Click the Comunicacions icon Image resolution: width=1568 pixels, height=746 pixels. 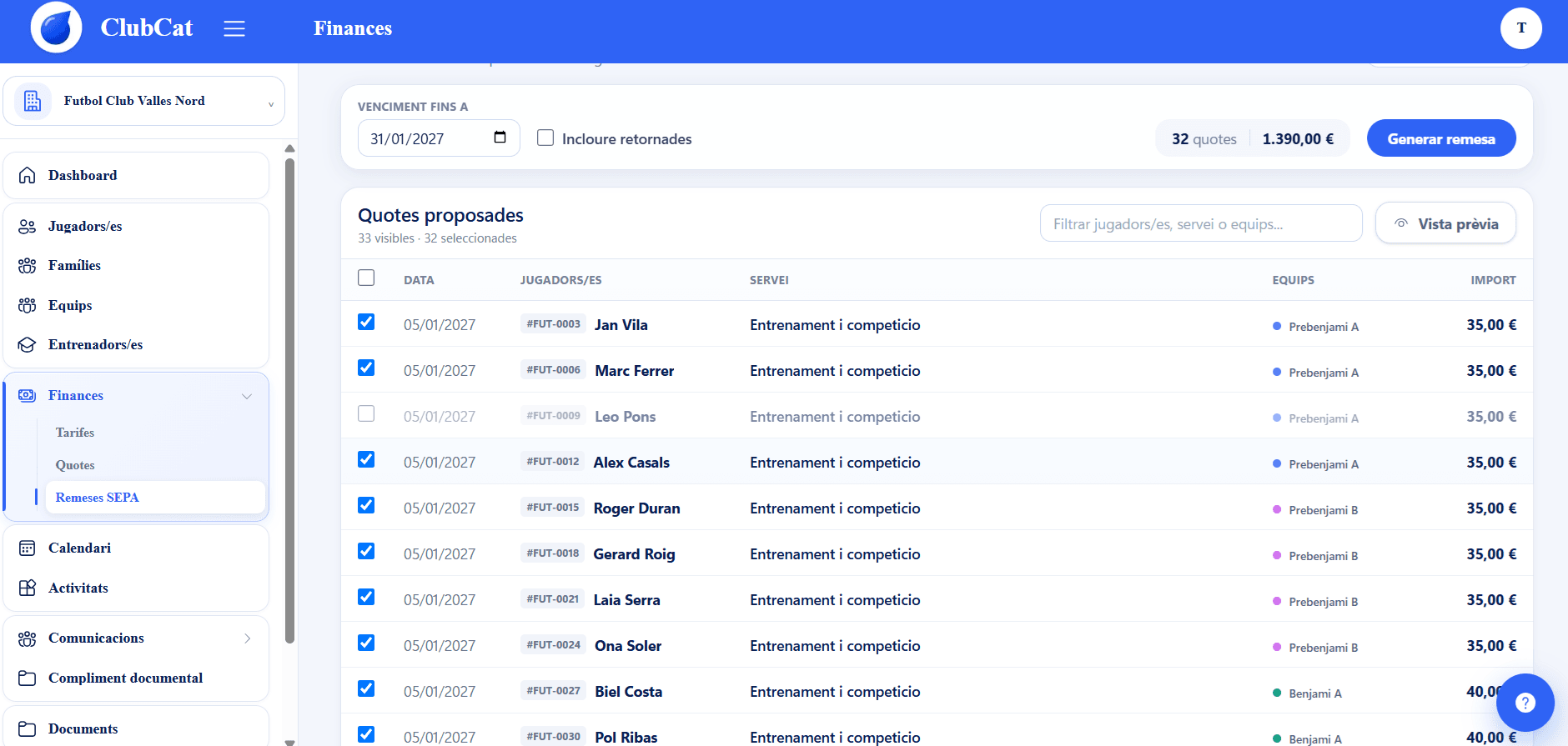(28, 638)
